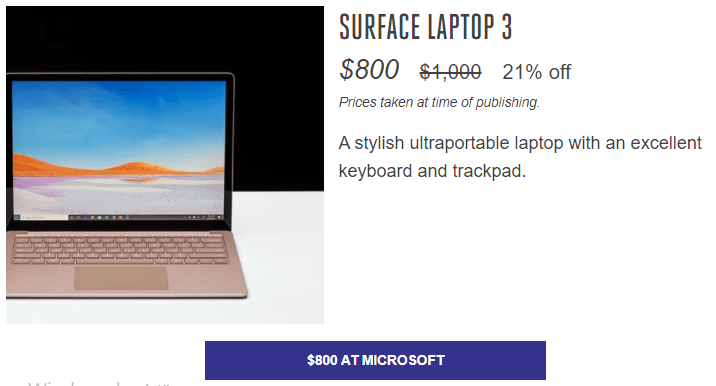Click the $800 at Microsoft button
Viewport: 716px width, 386px height.
point(375,360)
